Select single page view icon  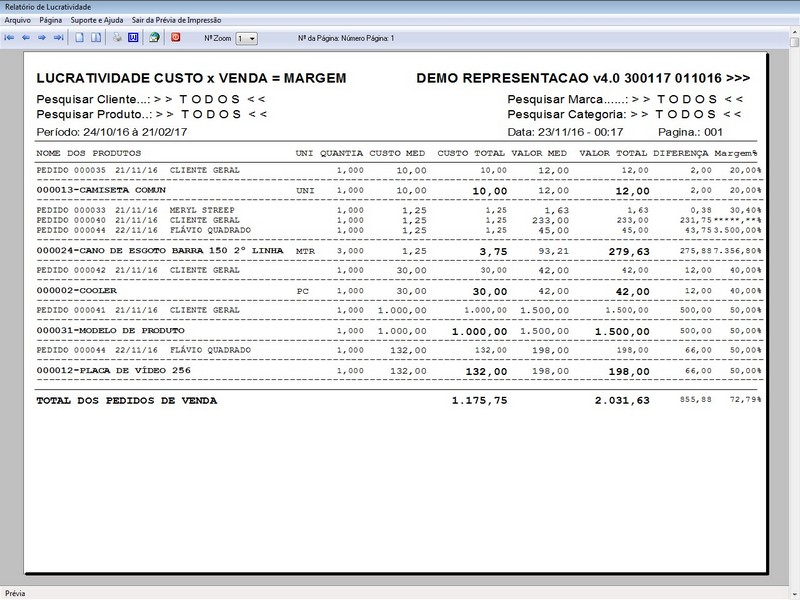pos(80,38)
